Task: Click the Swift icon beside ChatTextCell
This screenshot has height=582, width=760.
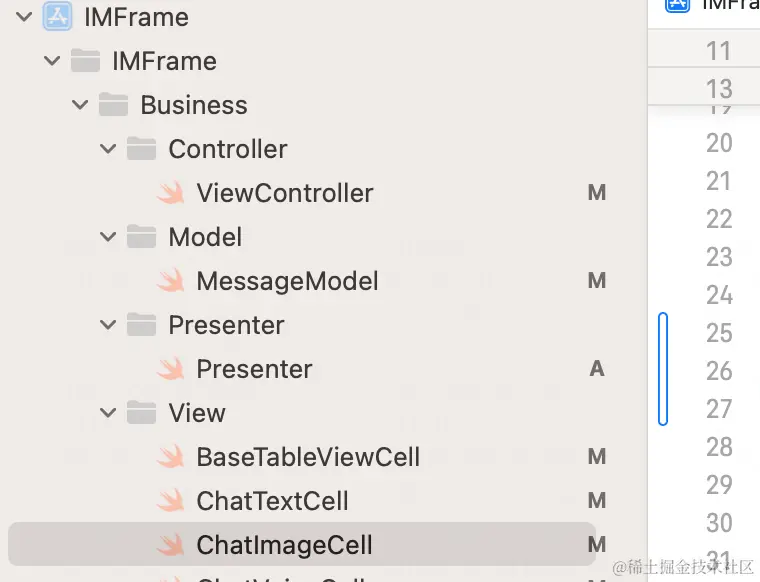Action: [x=171, y=501]
